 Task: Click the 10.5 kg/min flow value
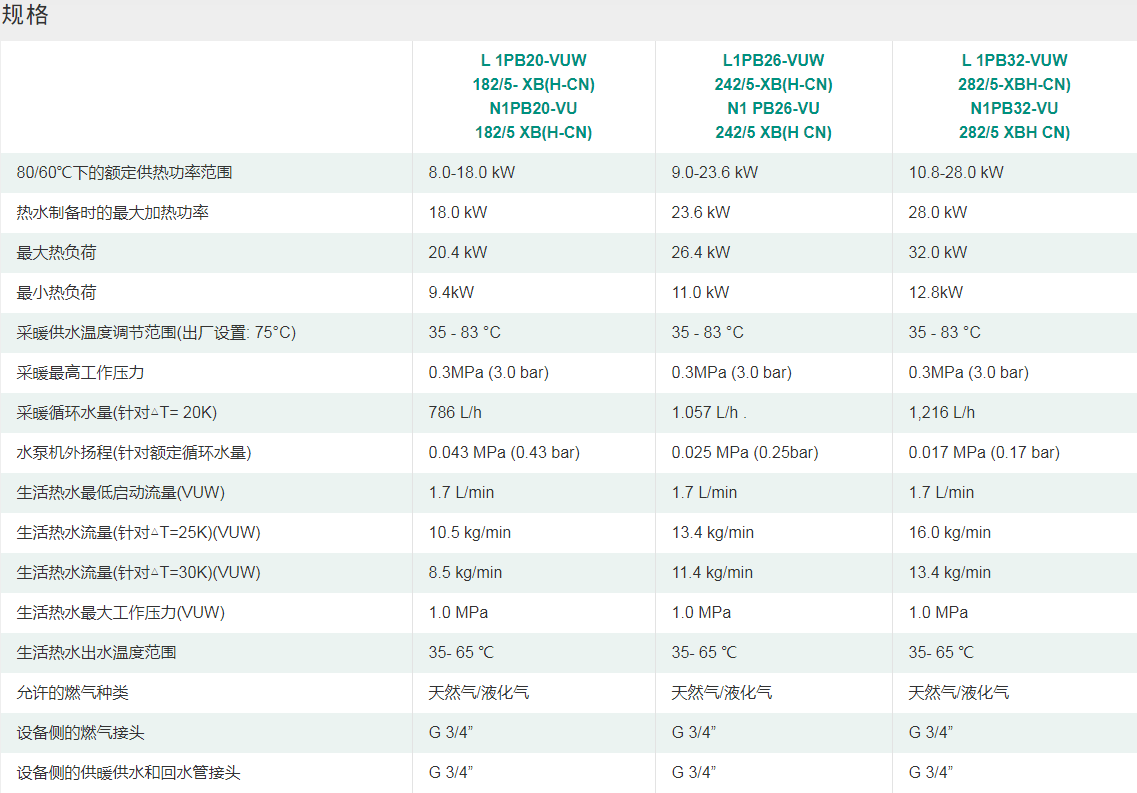[470, 533]
